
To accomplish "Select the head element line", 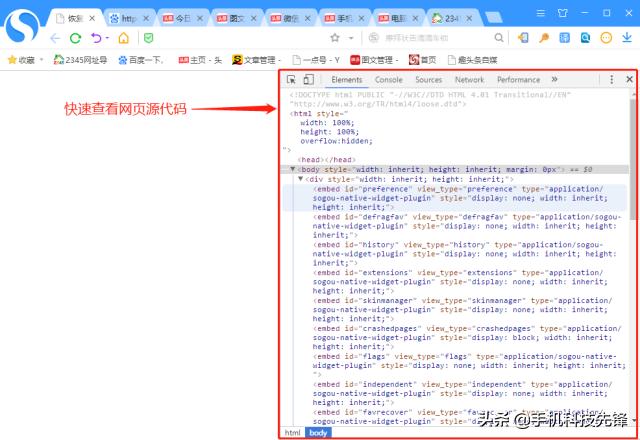I will (x=327, y=160).
